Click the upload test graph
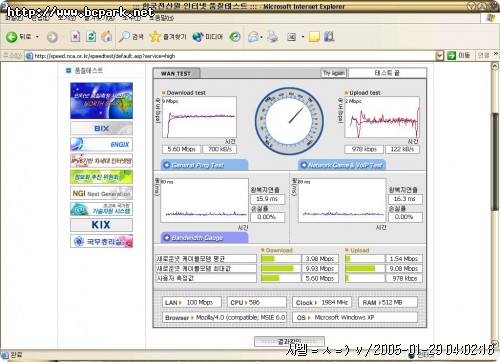 (382, 117)
